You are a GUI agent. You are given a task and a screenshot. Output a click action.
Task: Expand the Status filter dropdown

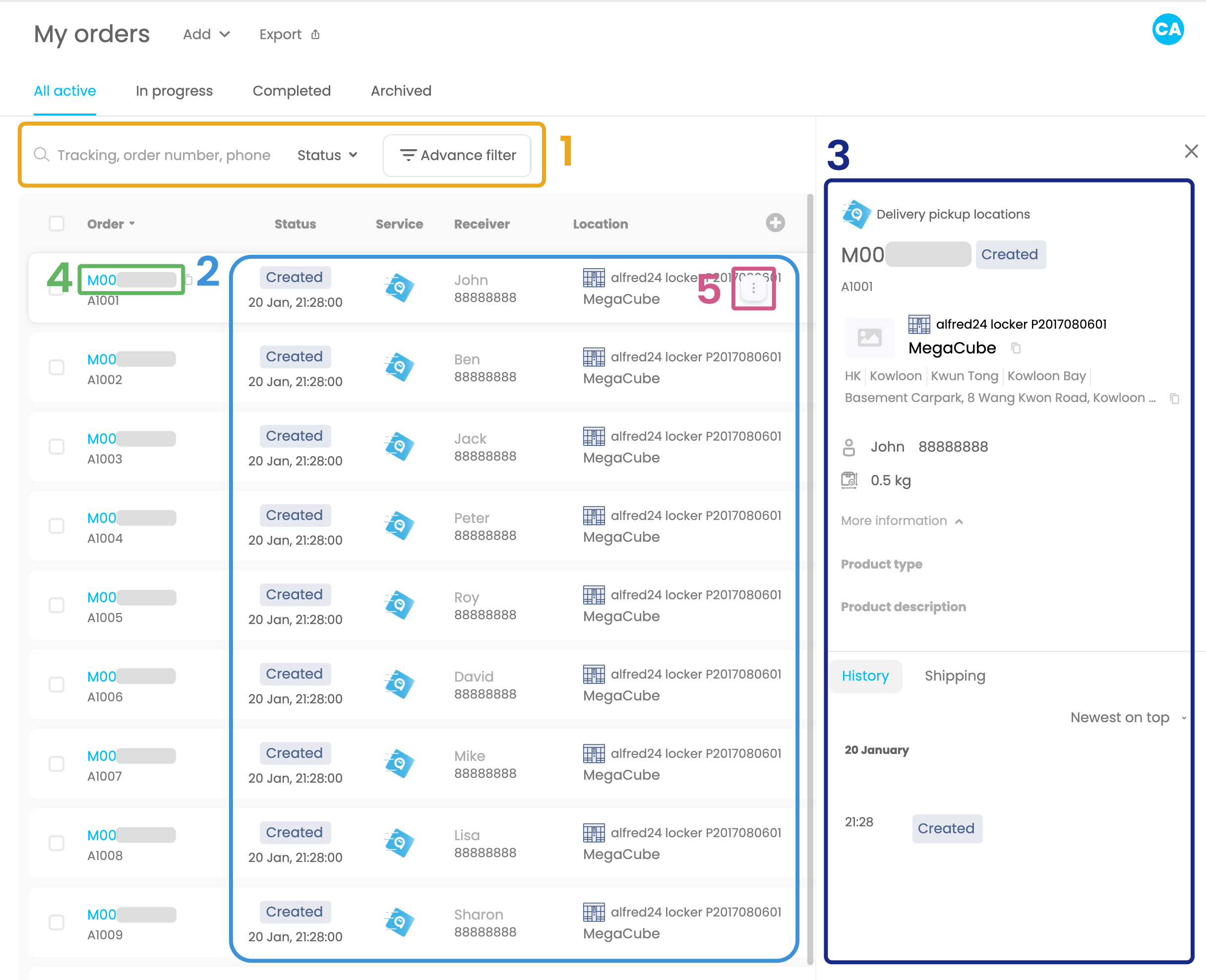(327, 155)
